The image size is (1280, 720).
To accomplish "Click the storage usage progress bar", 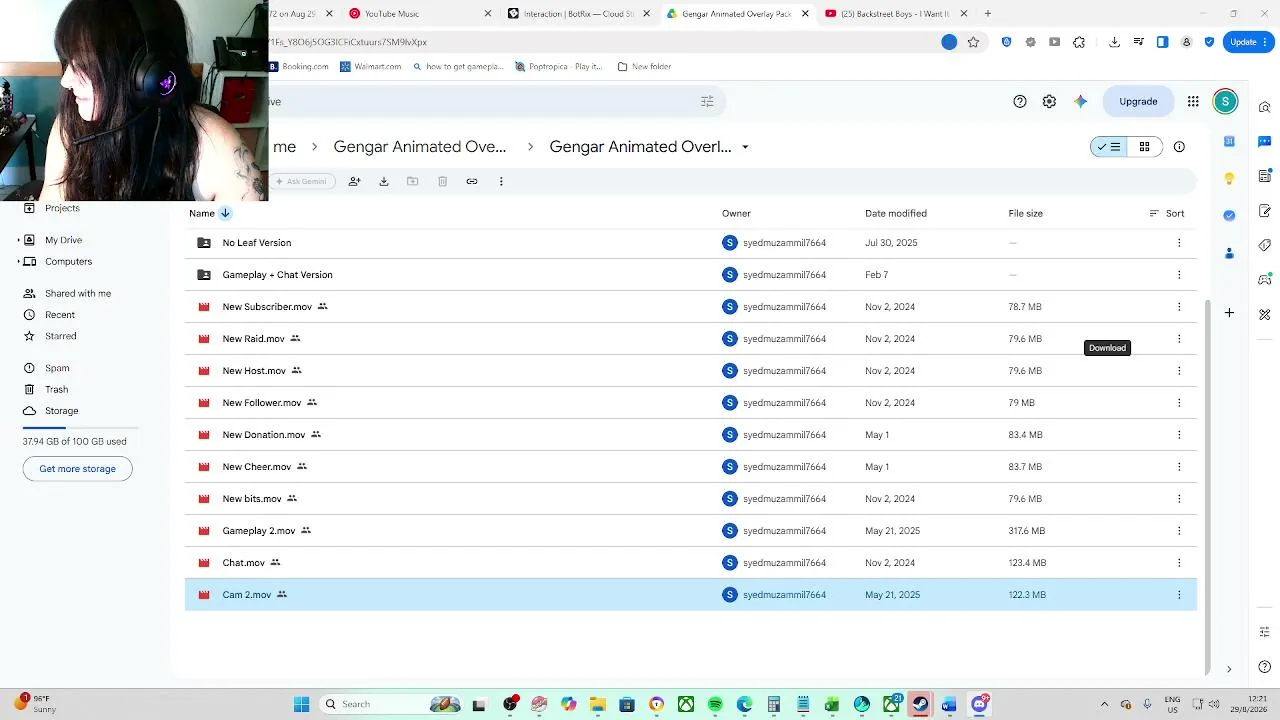I will (80, 428).
